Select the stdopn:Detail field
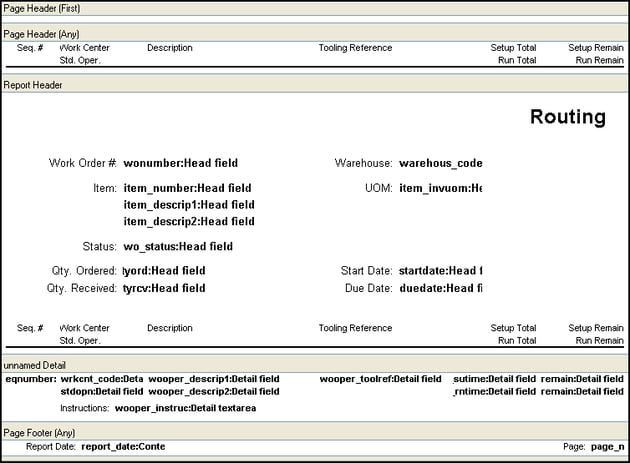Screen dimensions: 630x463 click(102, 391)
